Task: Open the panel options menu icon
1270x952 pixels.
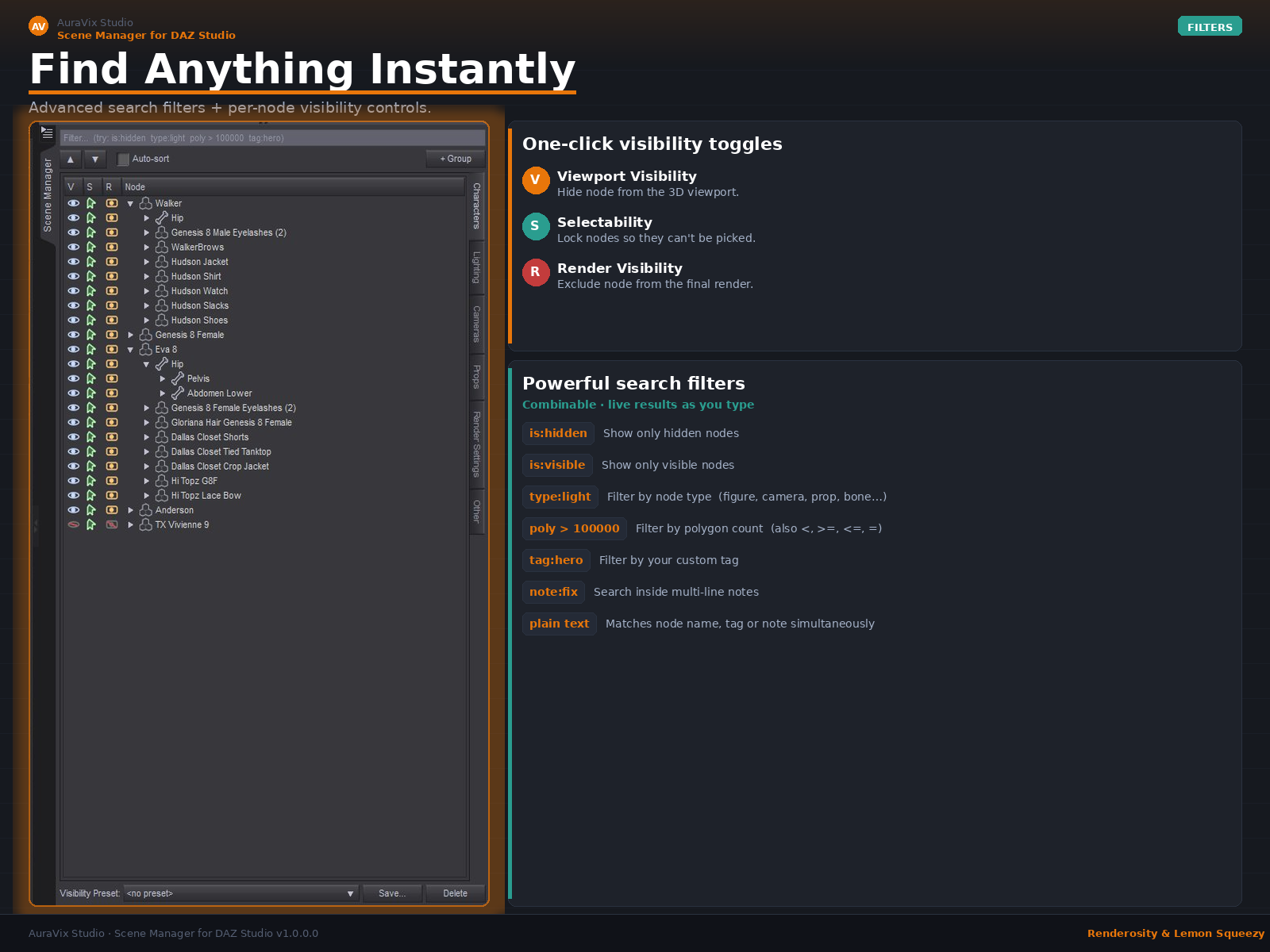Action: 47,132
